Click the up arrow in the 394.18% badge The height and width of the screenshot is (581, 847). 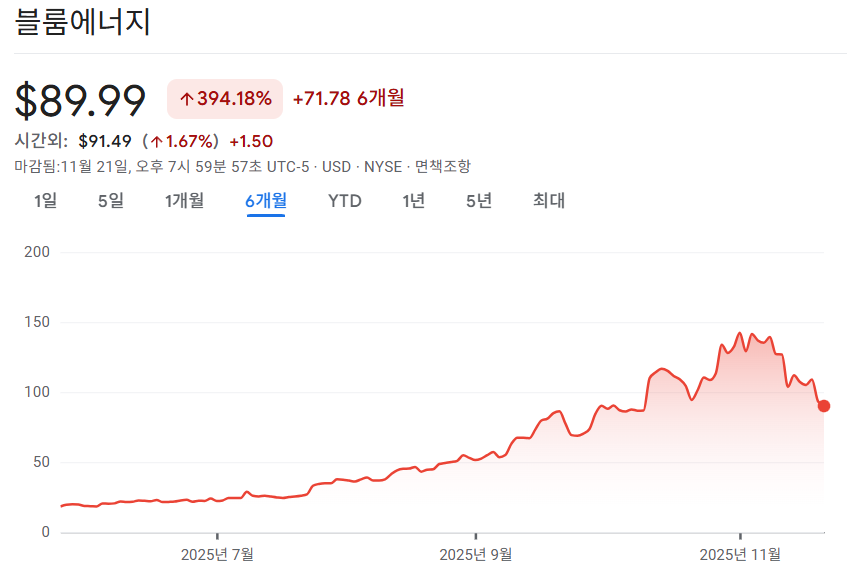pos(186,98)
